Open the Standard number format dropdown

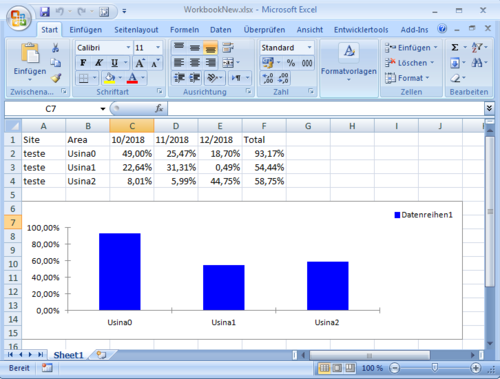[x=310, y=48]
